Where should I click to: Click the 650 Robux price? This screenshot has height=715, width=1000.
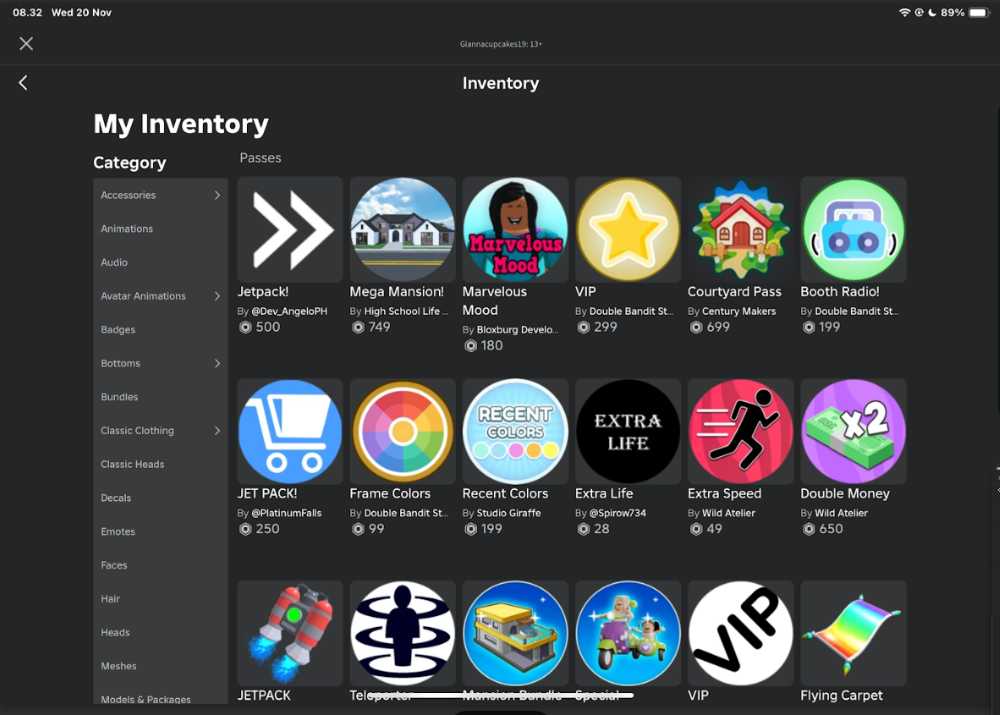[x=831, y=529]
